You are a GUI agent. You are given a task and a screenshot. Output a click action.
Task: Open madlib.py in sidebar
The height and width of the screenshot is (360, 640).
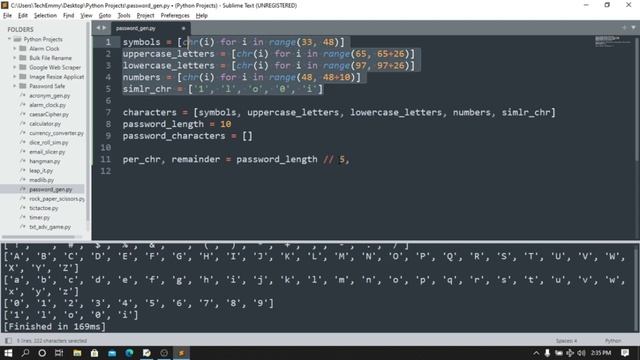pyautogui.click(x=42, y=180)
